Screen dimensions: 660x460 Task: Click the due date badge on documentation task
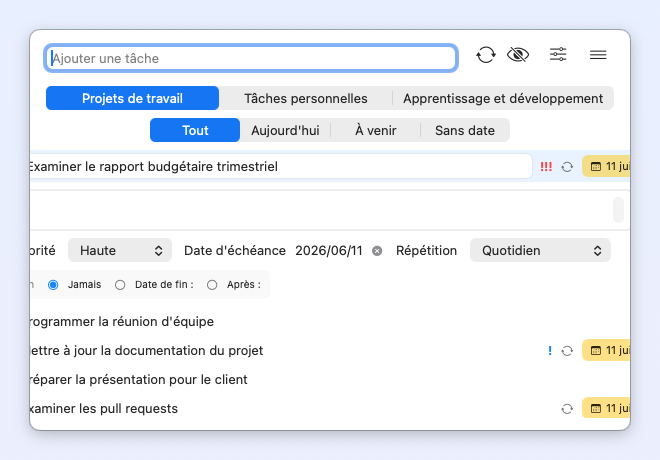[x=606, y=350]
